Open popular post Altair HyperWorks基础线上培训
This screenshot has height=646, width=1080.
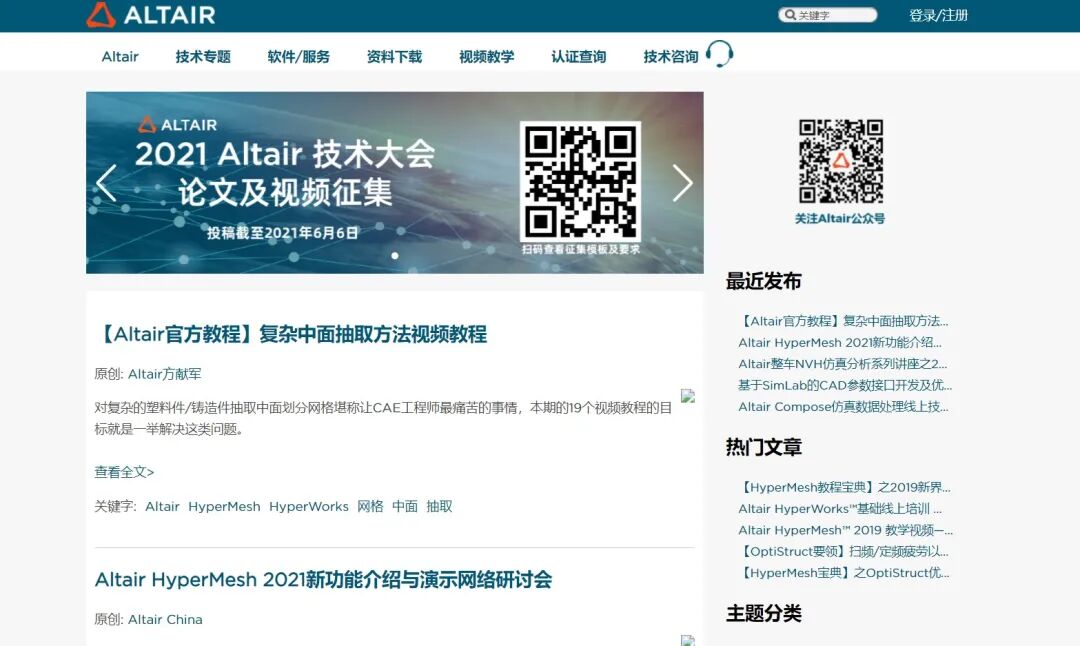(840, 508)
